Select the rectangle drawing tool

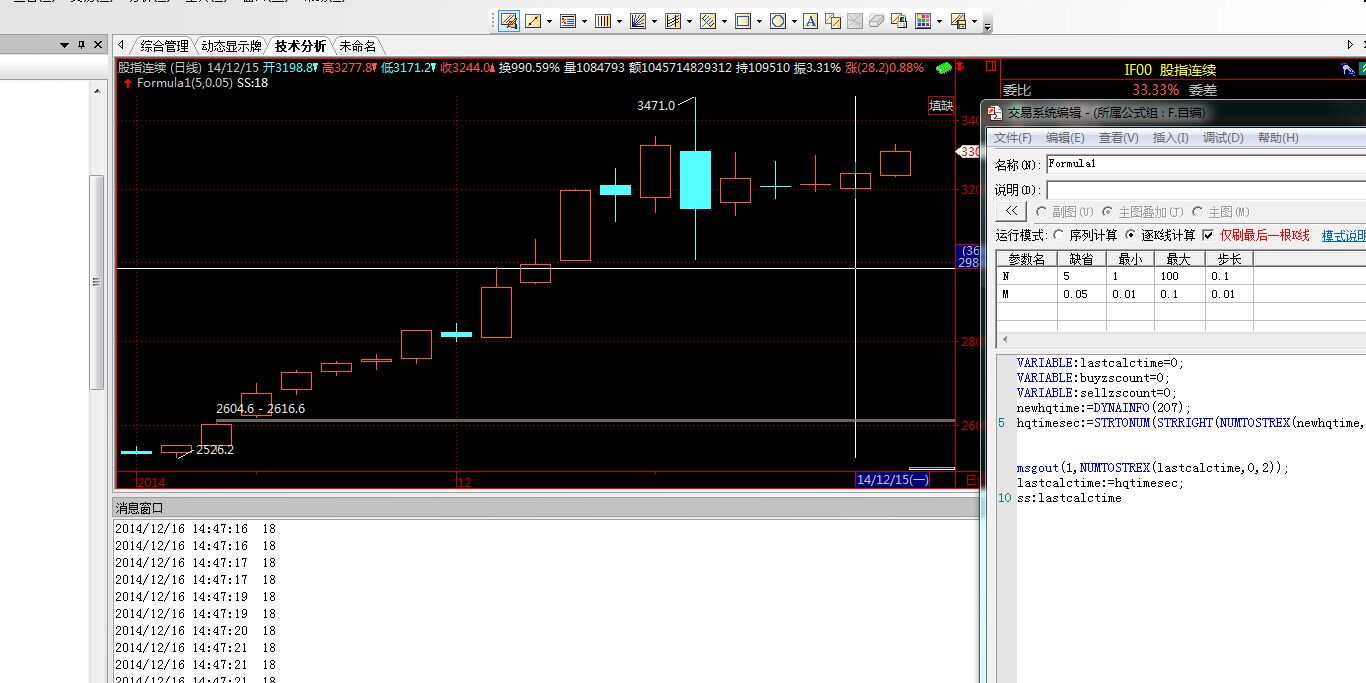click(x=742, y=21)
